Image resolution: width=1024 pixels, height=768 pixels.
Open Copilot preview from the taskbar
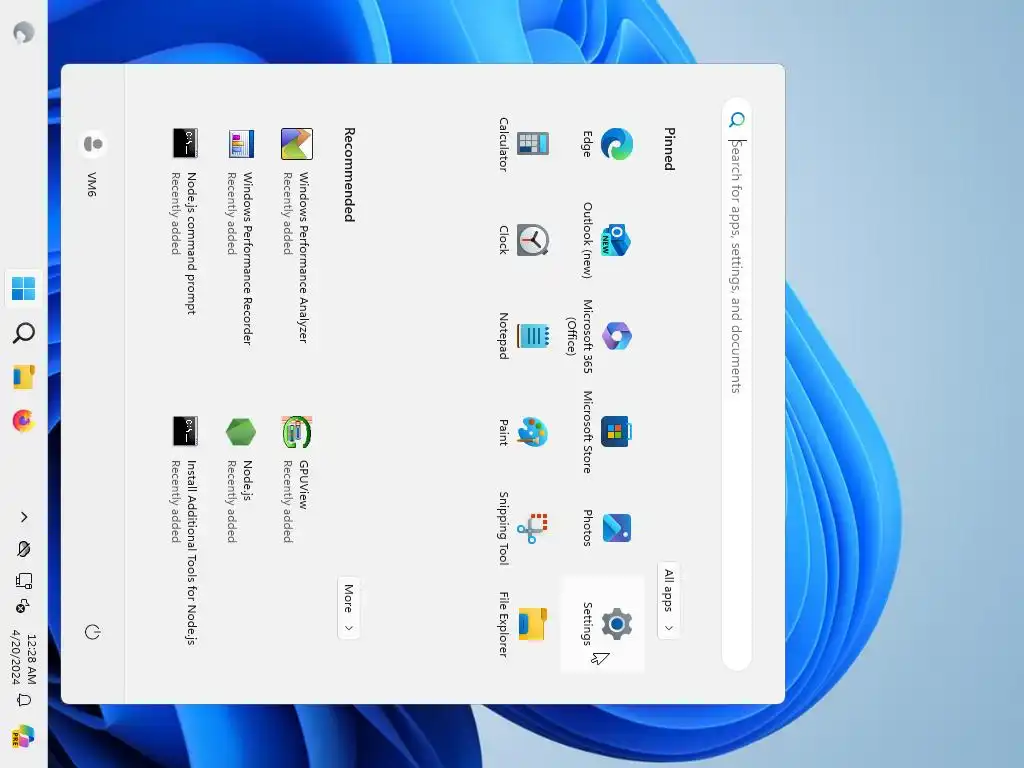point(24,736)
